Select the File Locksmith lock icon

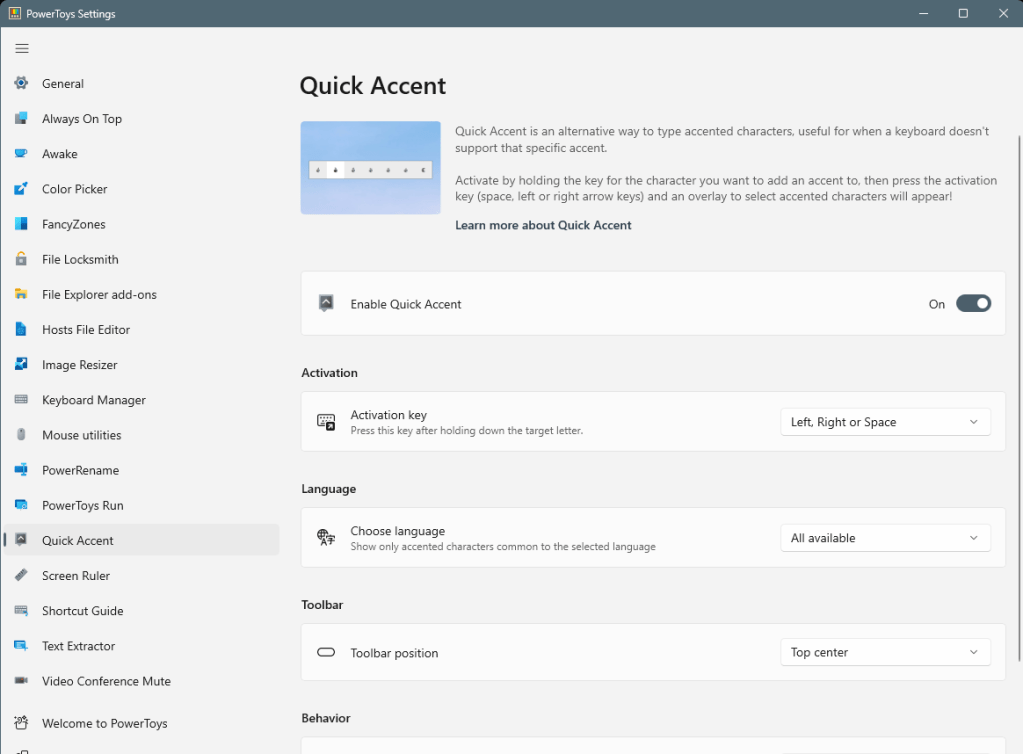tap(21, 259)
